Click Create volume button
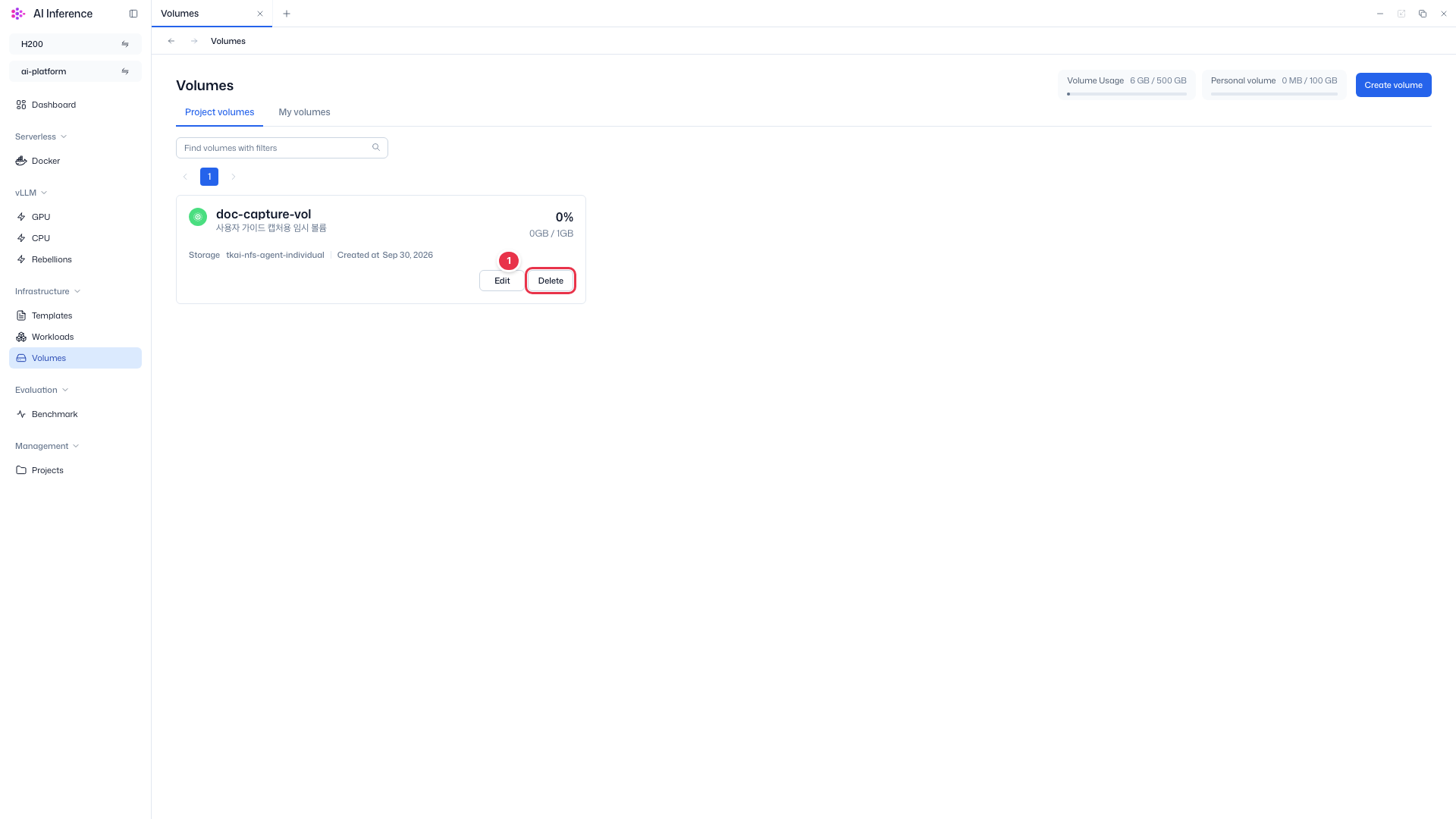Image resolution: width=1456 pixels, height=819 pixels. click(1393, 85)
